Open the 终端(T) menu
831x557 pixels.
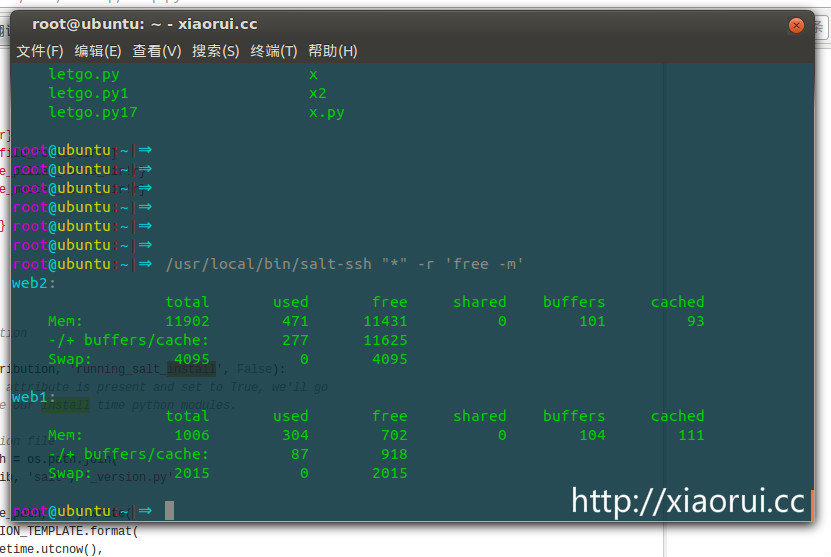click(x=274, y=51)
